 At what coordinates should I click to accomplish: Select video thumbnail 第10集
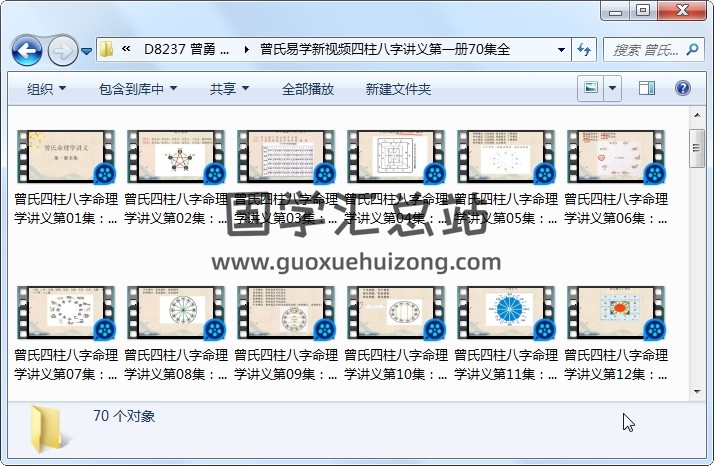pyautogui.click(x=396, y=312)
